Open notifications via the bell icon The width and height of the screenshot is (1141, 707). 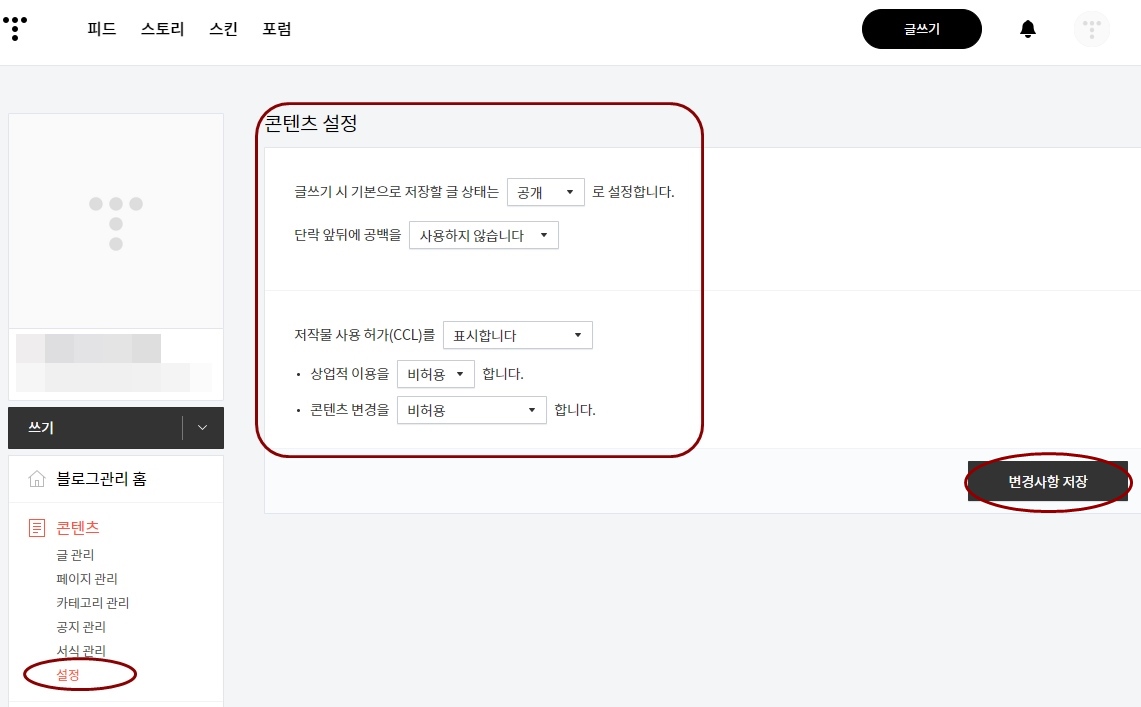pyautogui.click(x=1027, y=29)
